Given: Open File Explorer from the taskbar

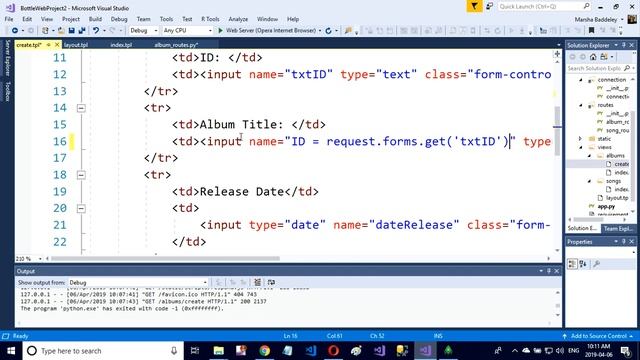Looking at the screenshot, I should [219, 351].
